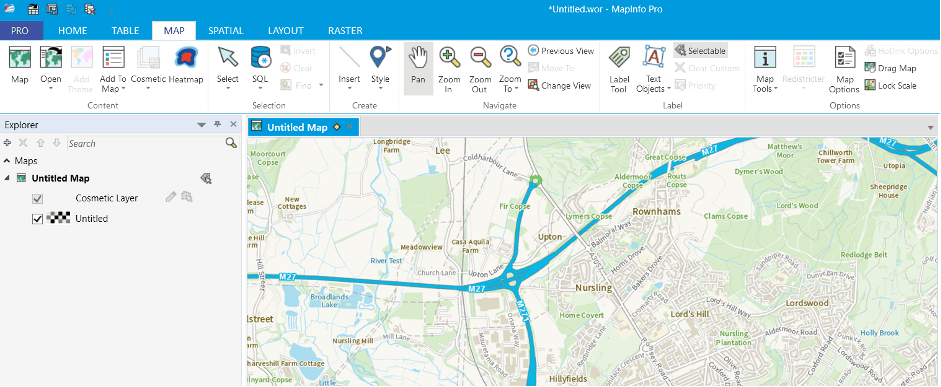941x387 pixels.
Task: Click the add plus icon in Explorer toolbar
Action: click(x=7, y=143)
